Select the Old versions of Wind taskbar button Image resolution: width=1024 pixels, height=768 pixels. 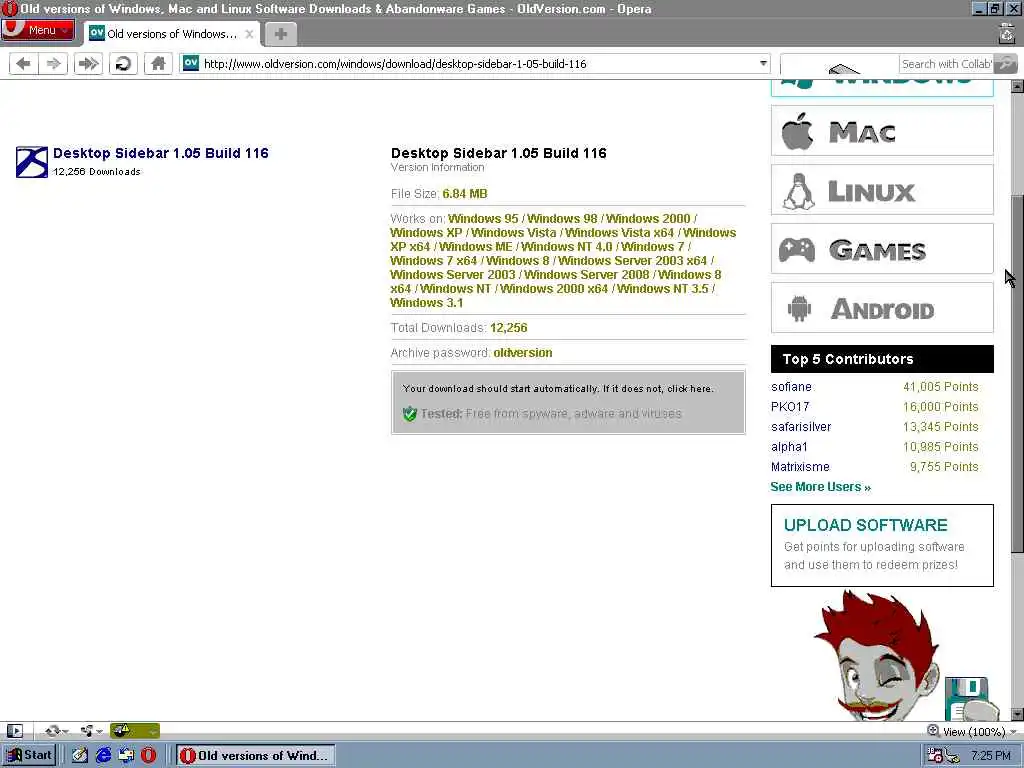(256, 755)
